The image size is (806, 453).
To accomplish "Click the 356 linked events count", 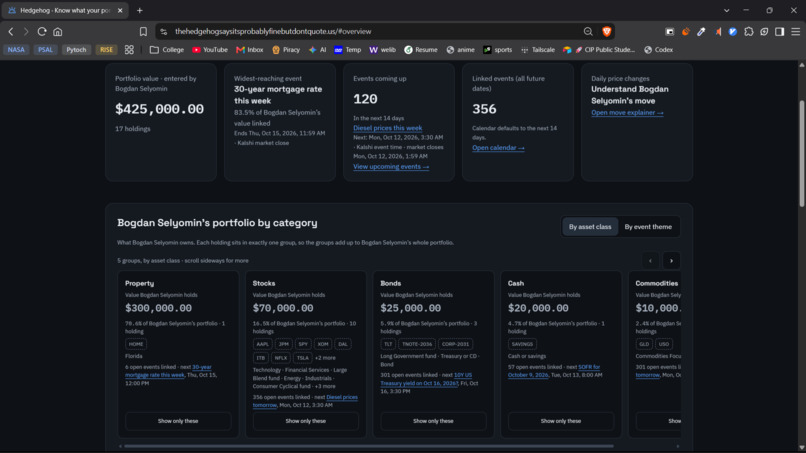I will coord(484,109).
